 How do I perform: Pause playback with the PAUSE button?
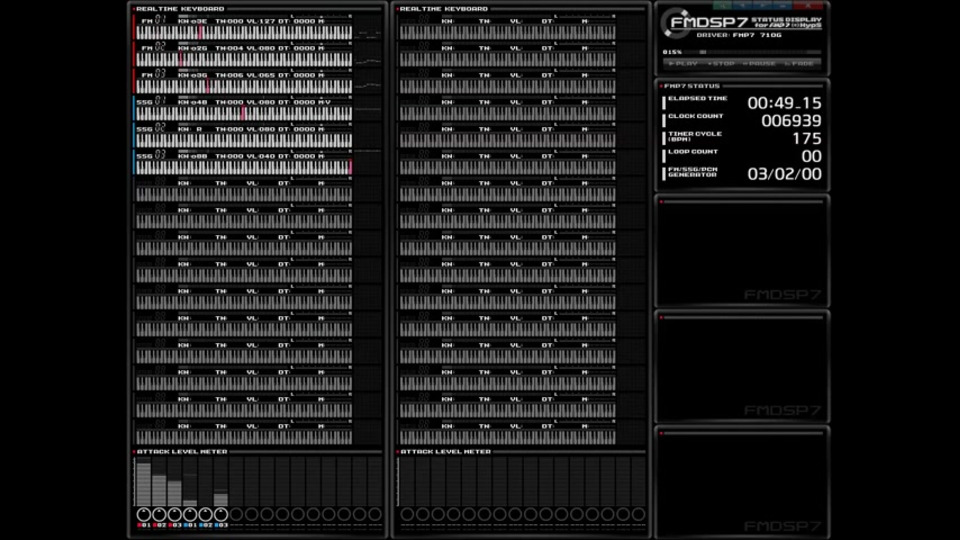pos(759,64)
